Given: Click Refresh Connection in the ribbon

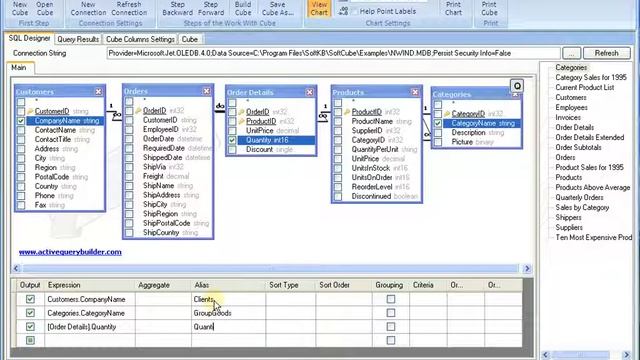Looking at the screenshot, I should 129,9.
